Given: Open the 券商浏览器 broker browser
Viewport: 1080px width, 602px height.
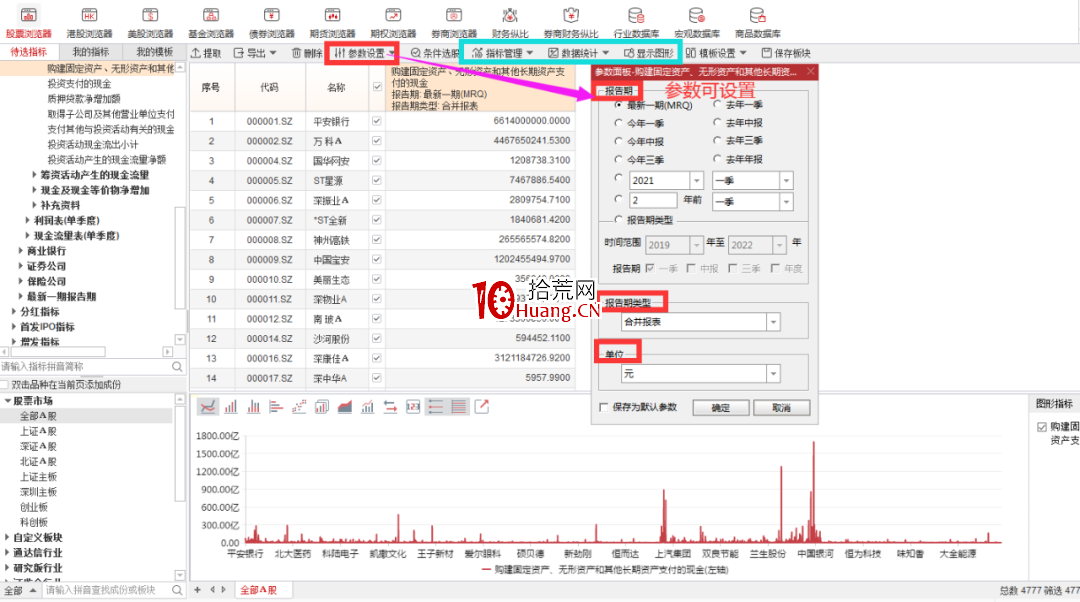Looking at the screenshot, I should tap(454, 22).
